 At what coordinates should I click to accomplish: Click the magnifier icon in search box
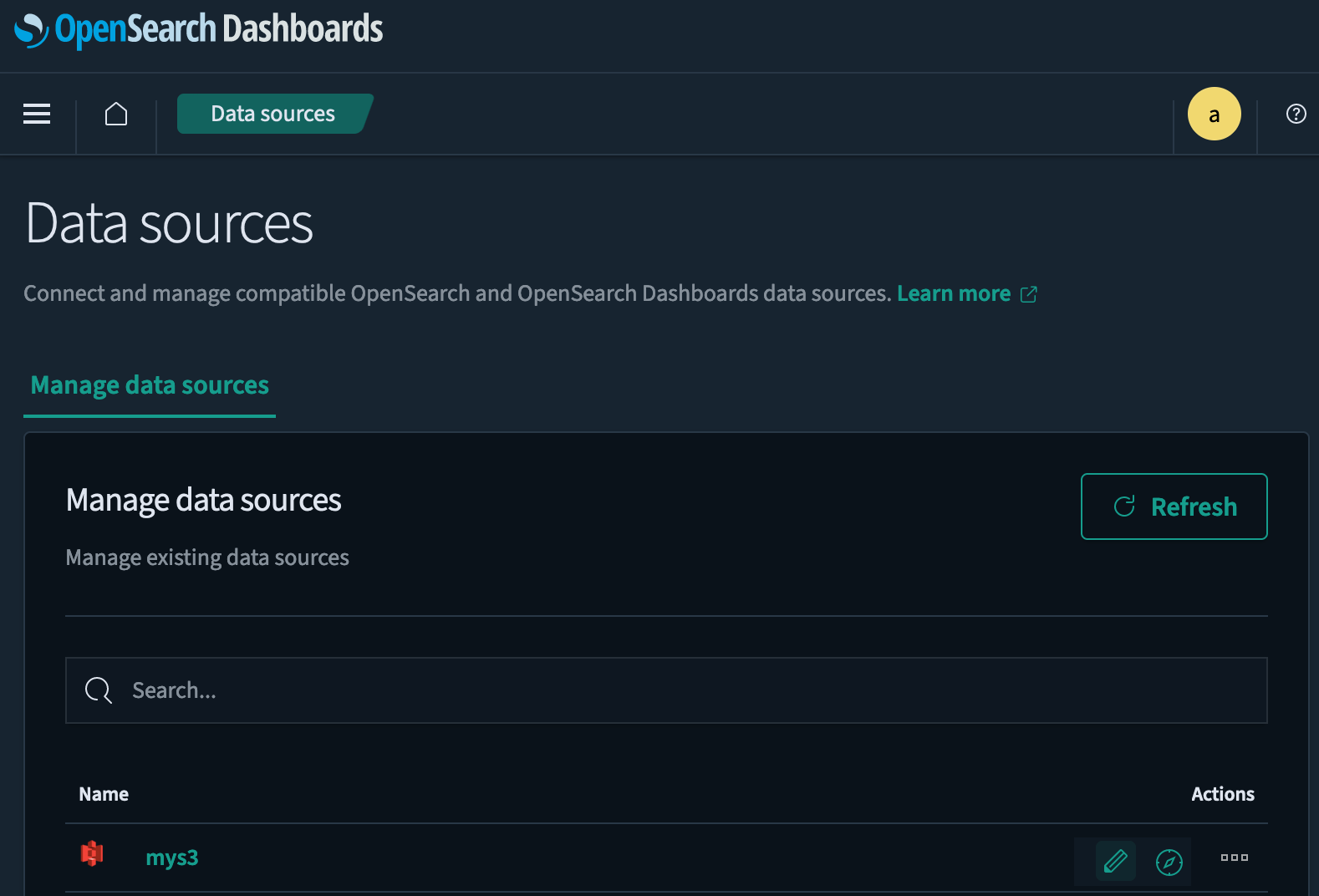click(x=99, y=690)
